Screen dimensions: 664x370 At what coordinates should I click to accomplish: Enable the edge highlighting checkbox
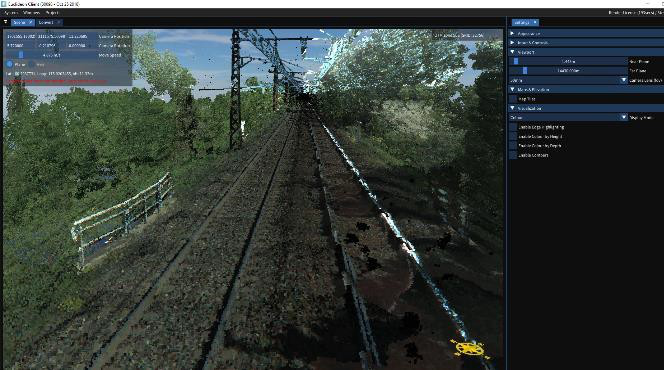[513, 127]
